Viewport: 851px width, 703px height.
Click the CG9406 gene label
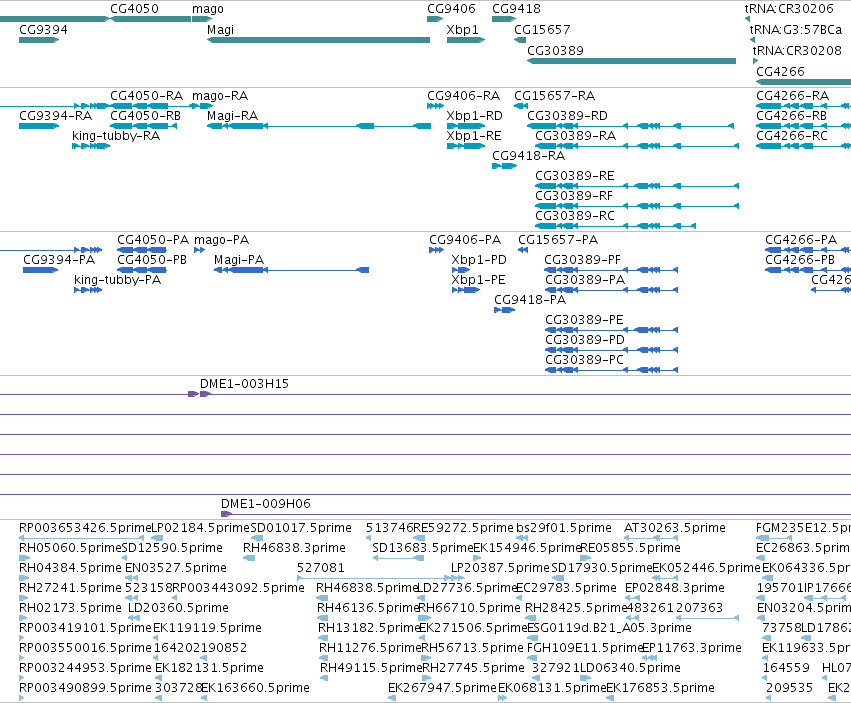click(x=451, y=9)
